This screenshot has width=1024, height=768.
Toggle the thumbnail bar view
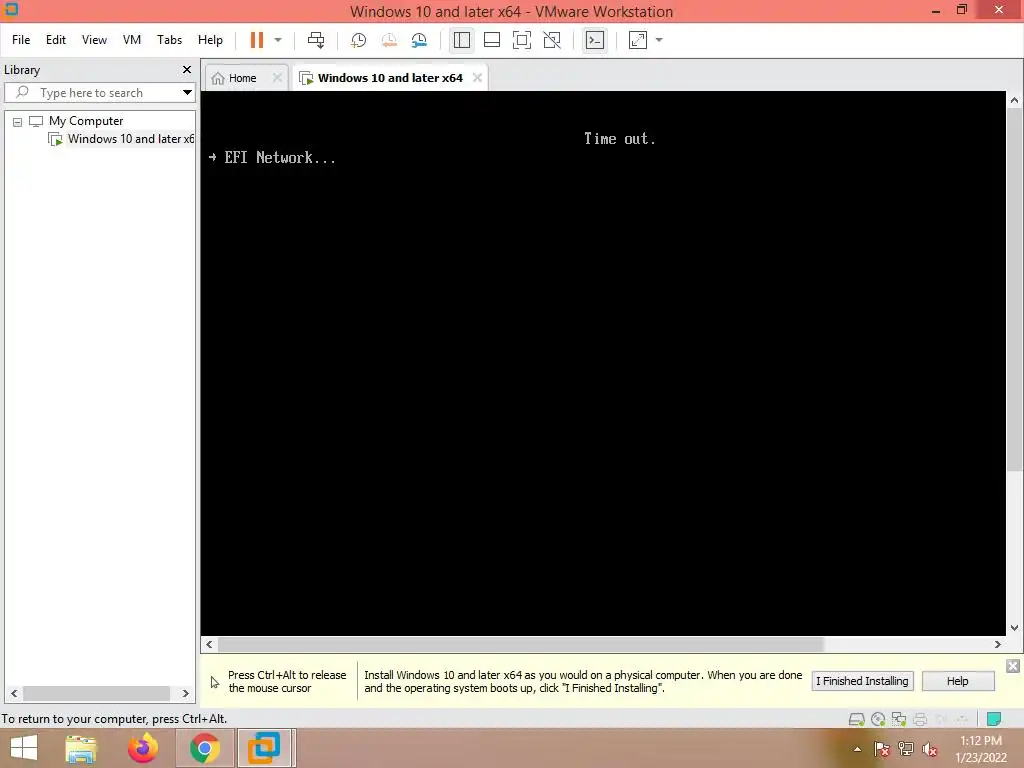pos(492,40)
